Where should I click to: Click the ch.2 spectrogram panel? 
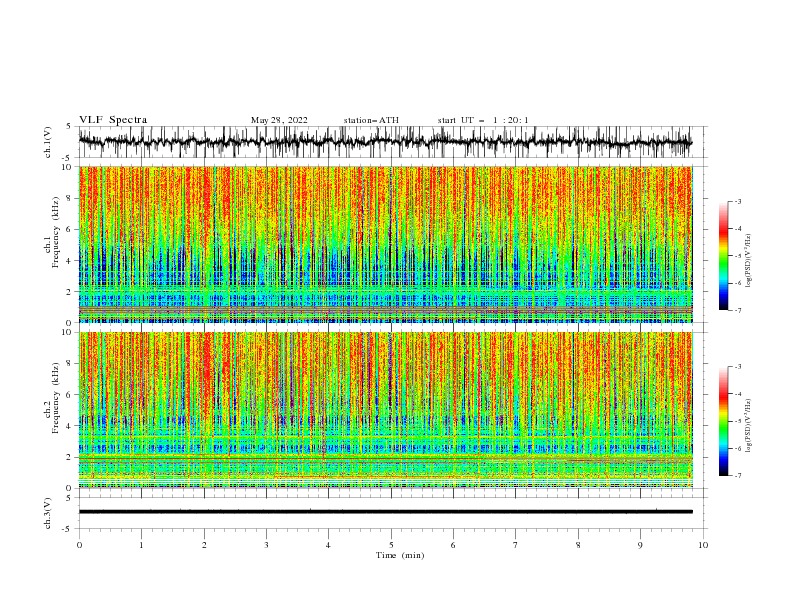pos(385,410)
